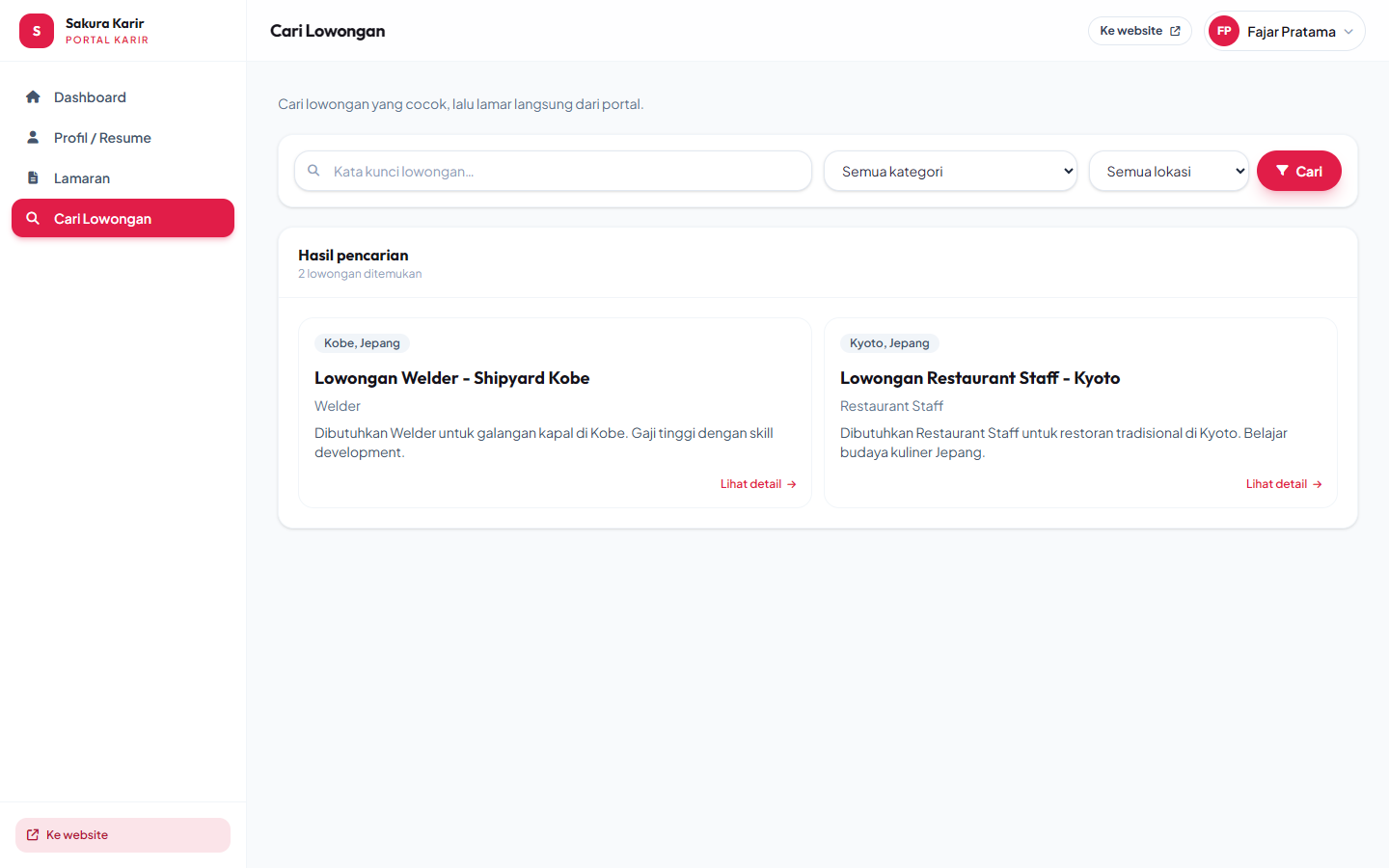Click the Fajar Pratama name label
Viewport: 1389px width, 868px height.
click(x=1292, y=32)
